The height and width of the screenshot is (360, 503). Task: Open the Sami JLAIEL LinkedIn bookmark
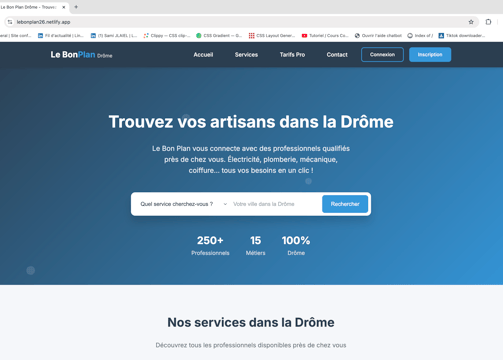click(114, 35)
